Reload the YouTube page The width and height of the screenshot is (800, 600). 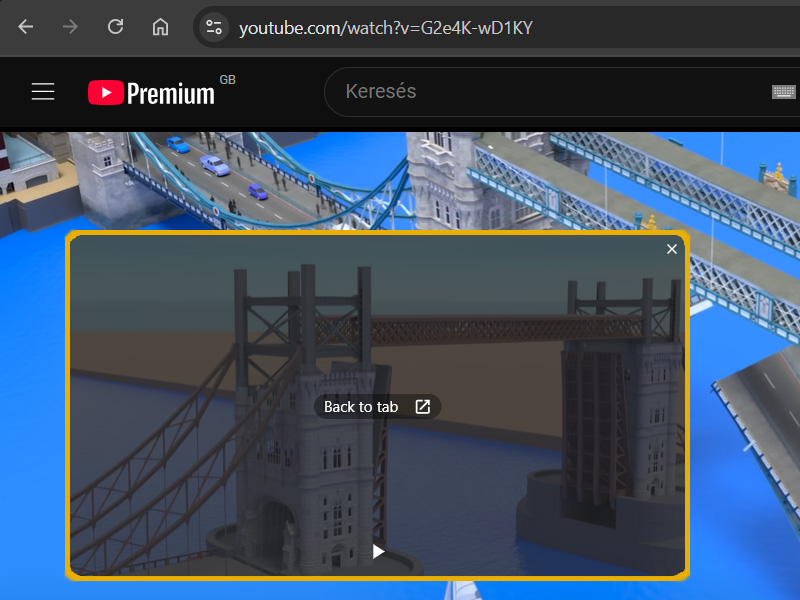pos(115,27)
